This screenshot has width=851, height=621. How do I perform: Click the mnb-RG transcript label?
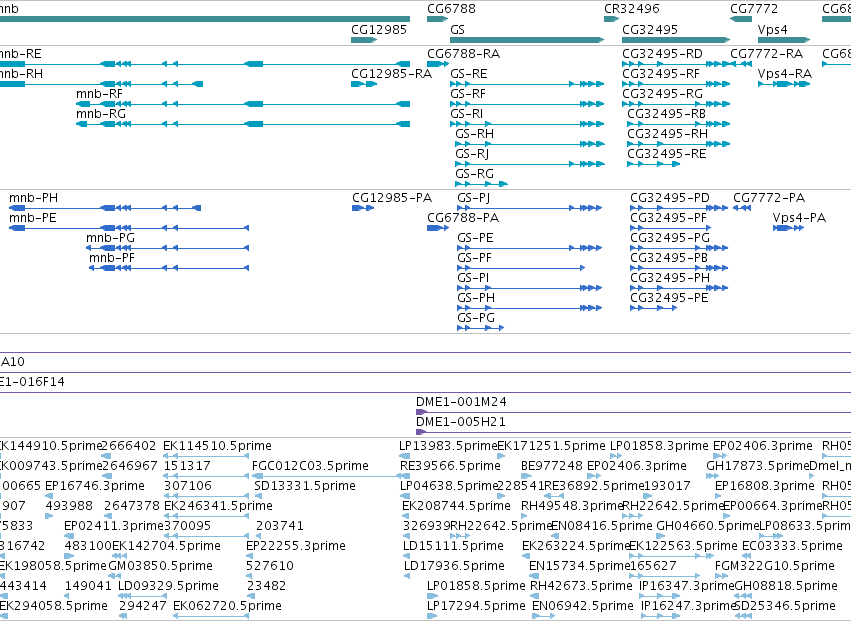coord(101,114)
